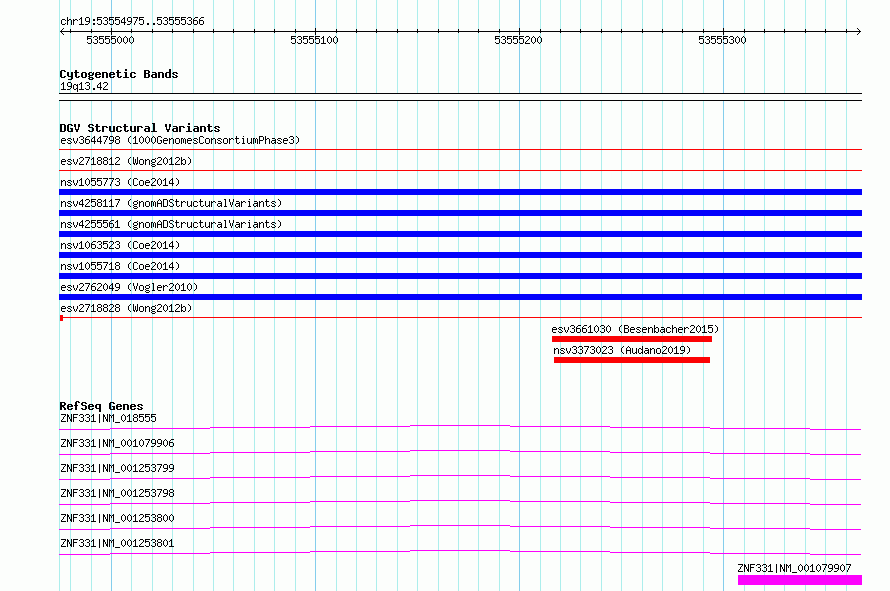This screenshot has height=591, width=890.
Task: Click the small red start marker of esv2718828
Action: pyautogui.click(x=61, y=318)
